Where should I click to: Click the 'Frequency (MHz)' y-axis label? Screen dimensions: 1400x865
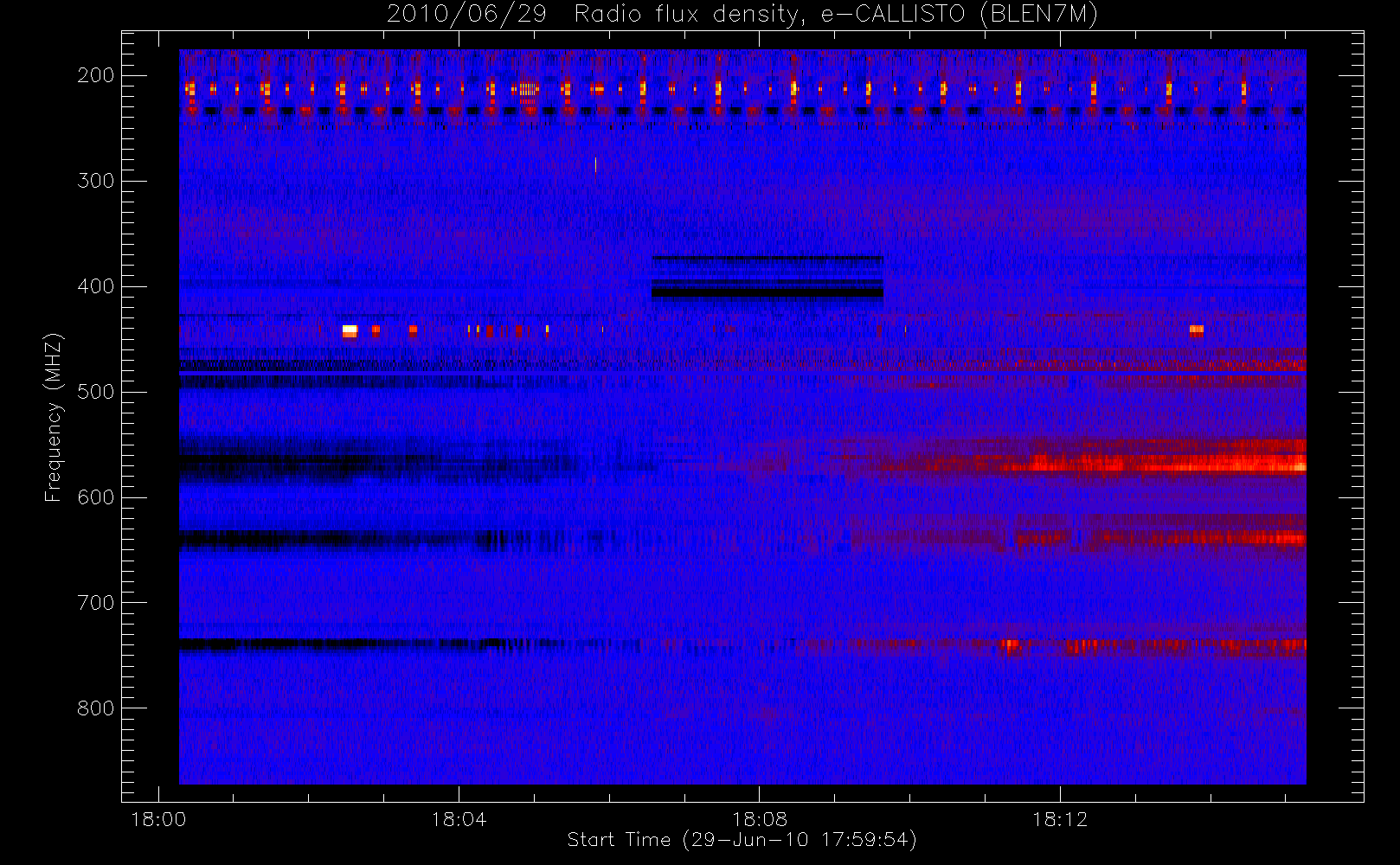click(54, 417)
